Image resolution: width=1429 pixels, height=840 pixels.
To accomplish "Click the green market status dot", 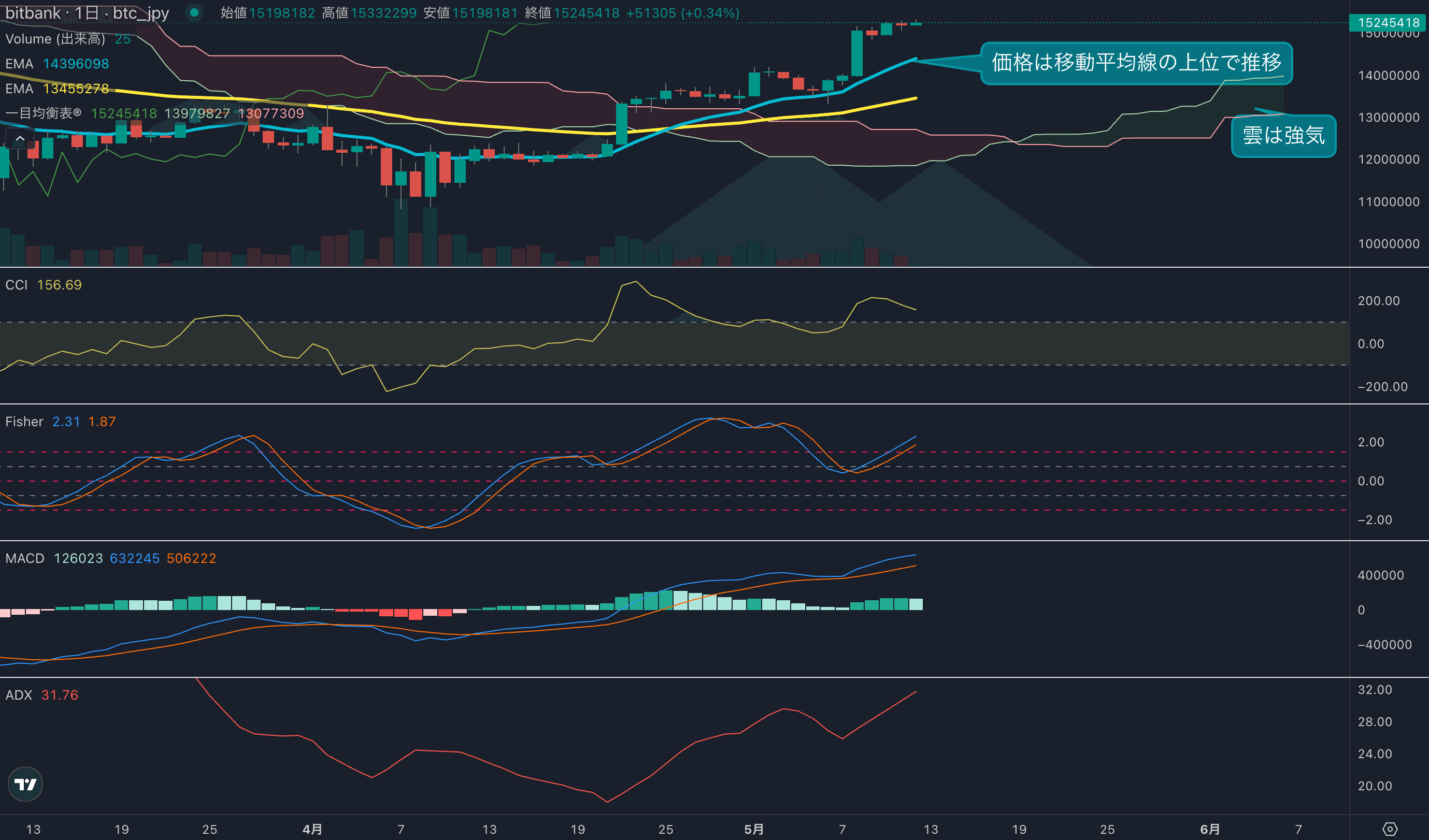I will point(194,12).
